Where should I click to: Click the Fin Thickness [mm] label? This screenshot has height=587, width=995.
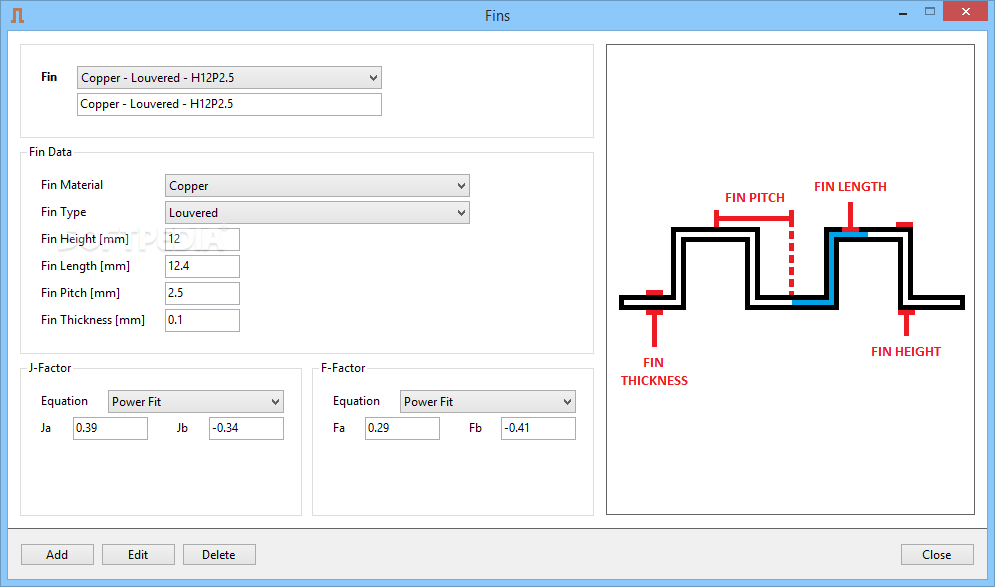[x=93, y=320]
